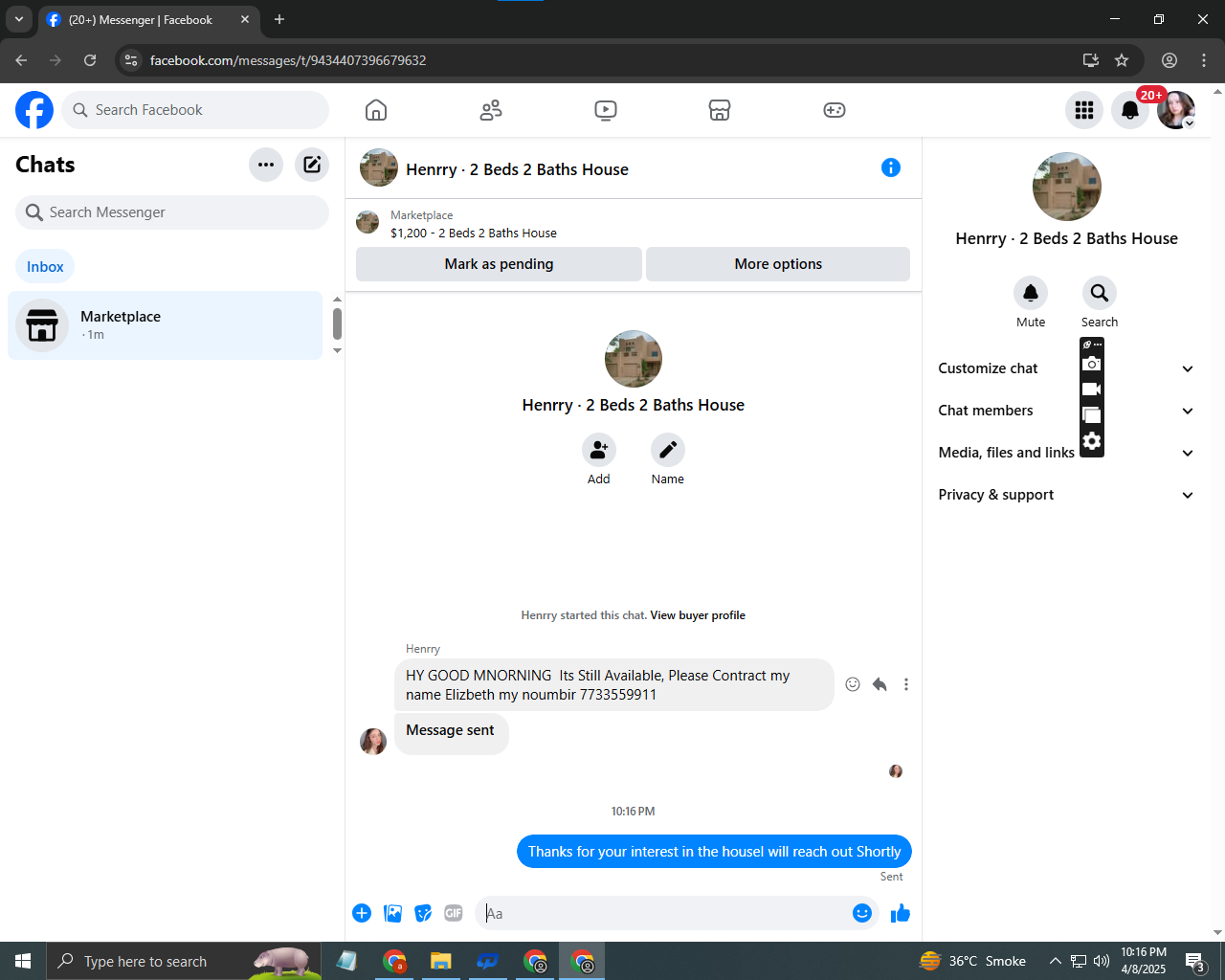Open more actions plus icon in composer

(362, 913)
